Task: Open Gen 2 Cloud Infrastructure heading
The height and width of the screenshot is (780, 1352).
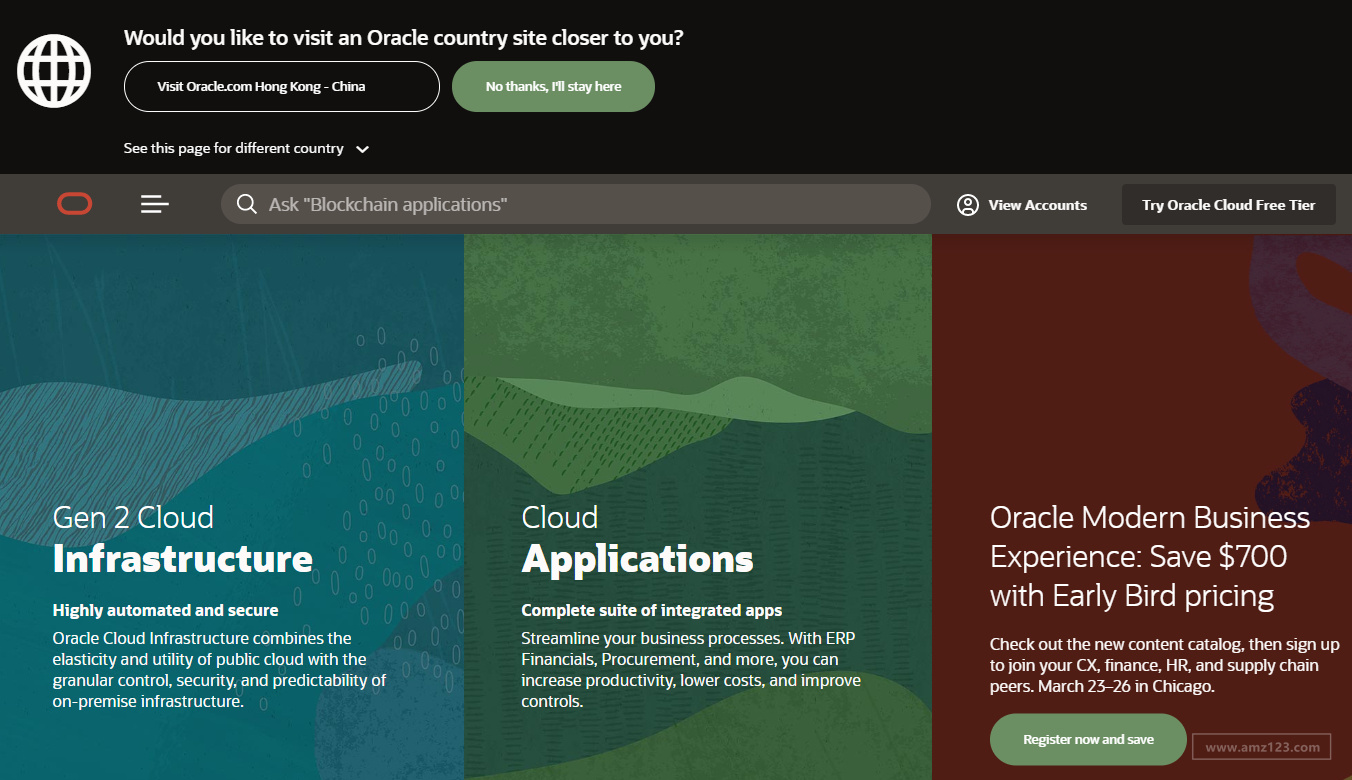Action: point(183,538)
